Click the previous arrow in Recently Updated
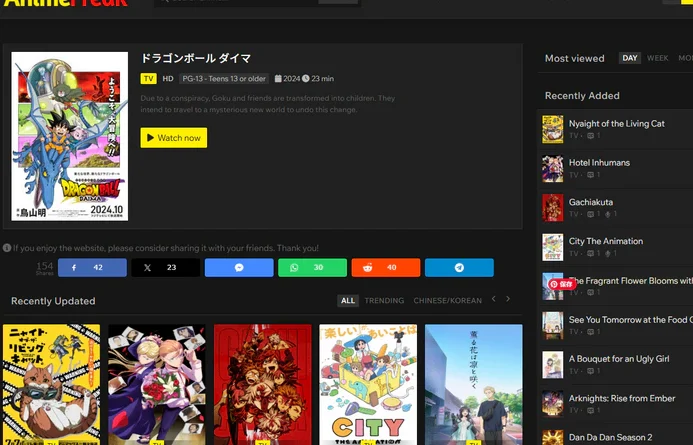693x445 pixels. tap(494, 299)
